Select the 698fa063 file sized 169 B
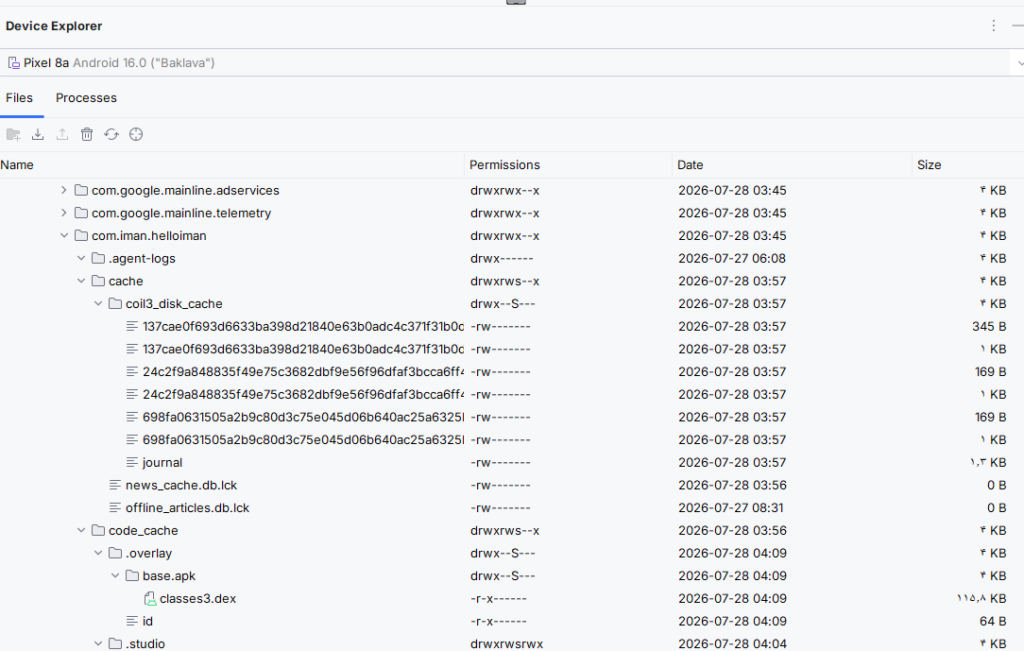The height and width of the screenshot is (651, 1024). (303, 417)
